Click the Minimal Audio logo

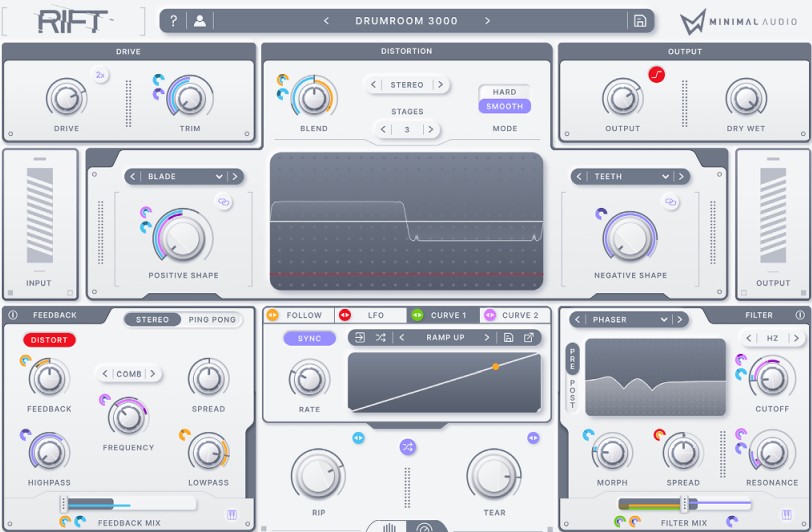pyautogui.click(x=738, y=22)
